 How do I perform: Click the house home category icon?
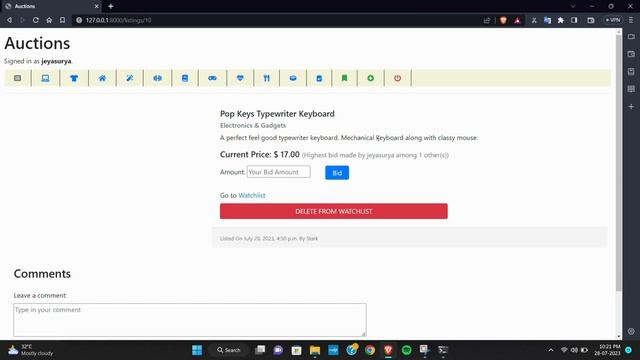point(102,78)
